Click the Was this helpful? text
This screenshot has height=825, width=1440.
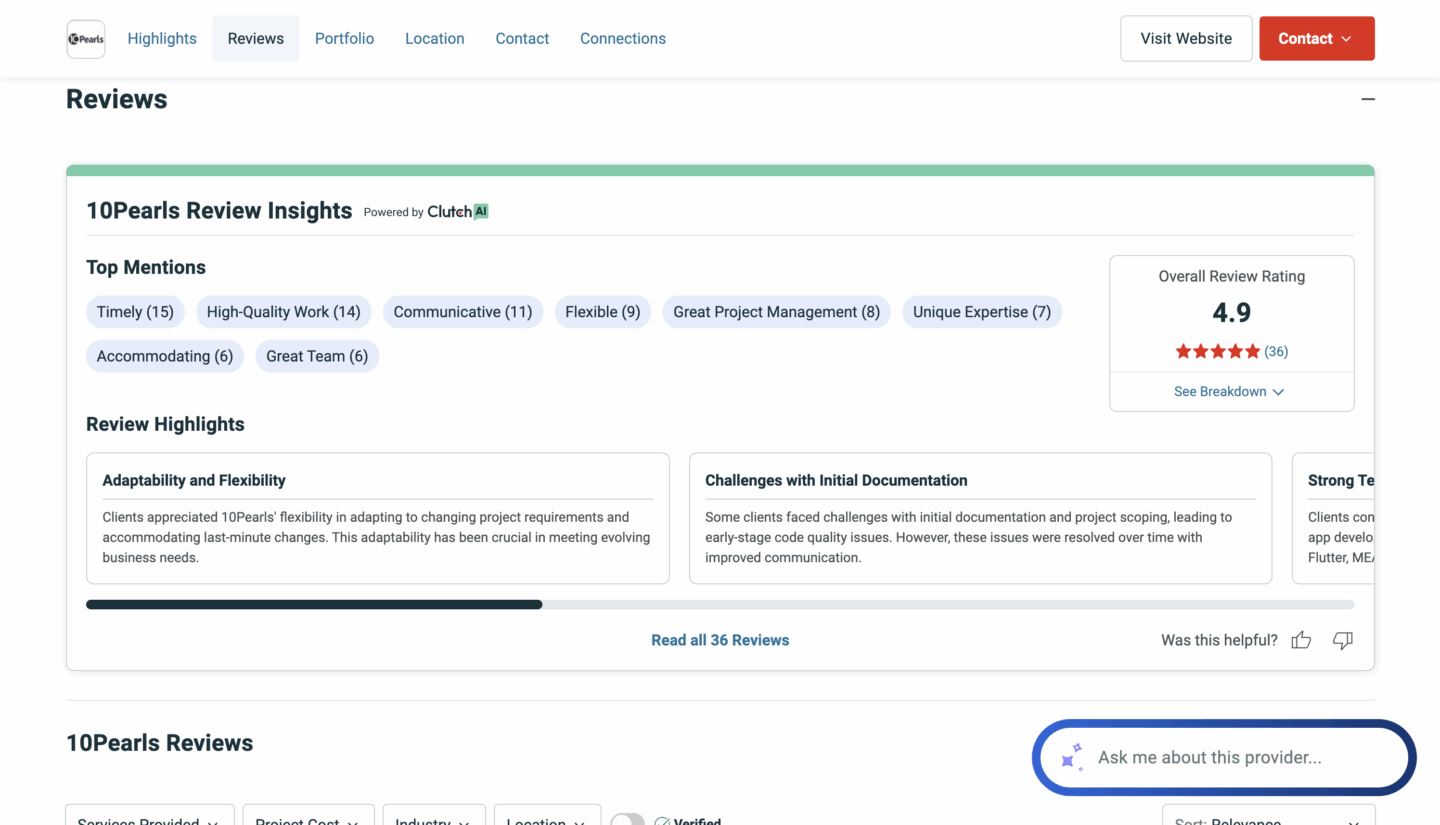[1219, 640]
